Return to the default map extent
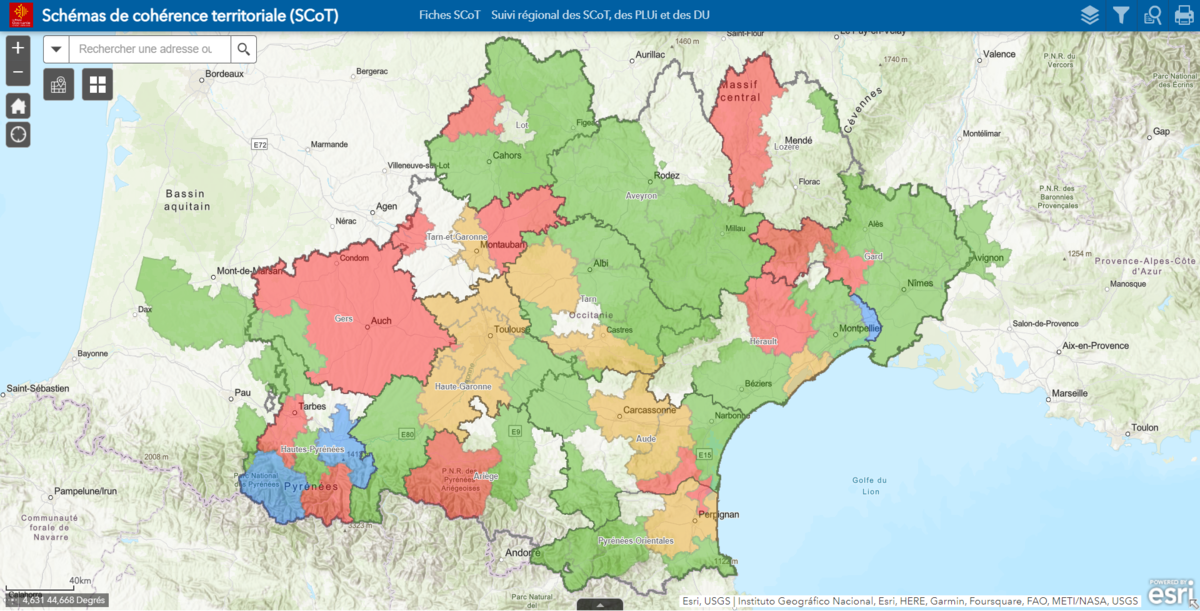Screen dimensions: 1200x611 (x=18, y=105)
